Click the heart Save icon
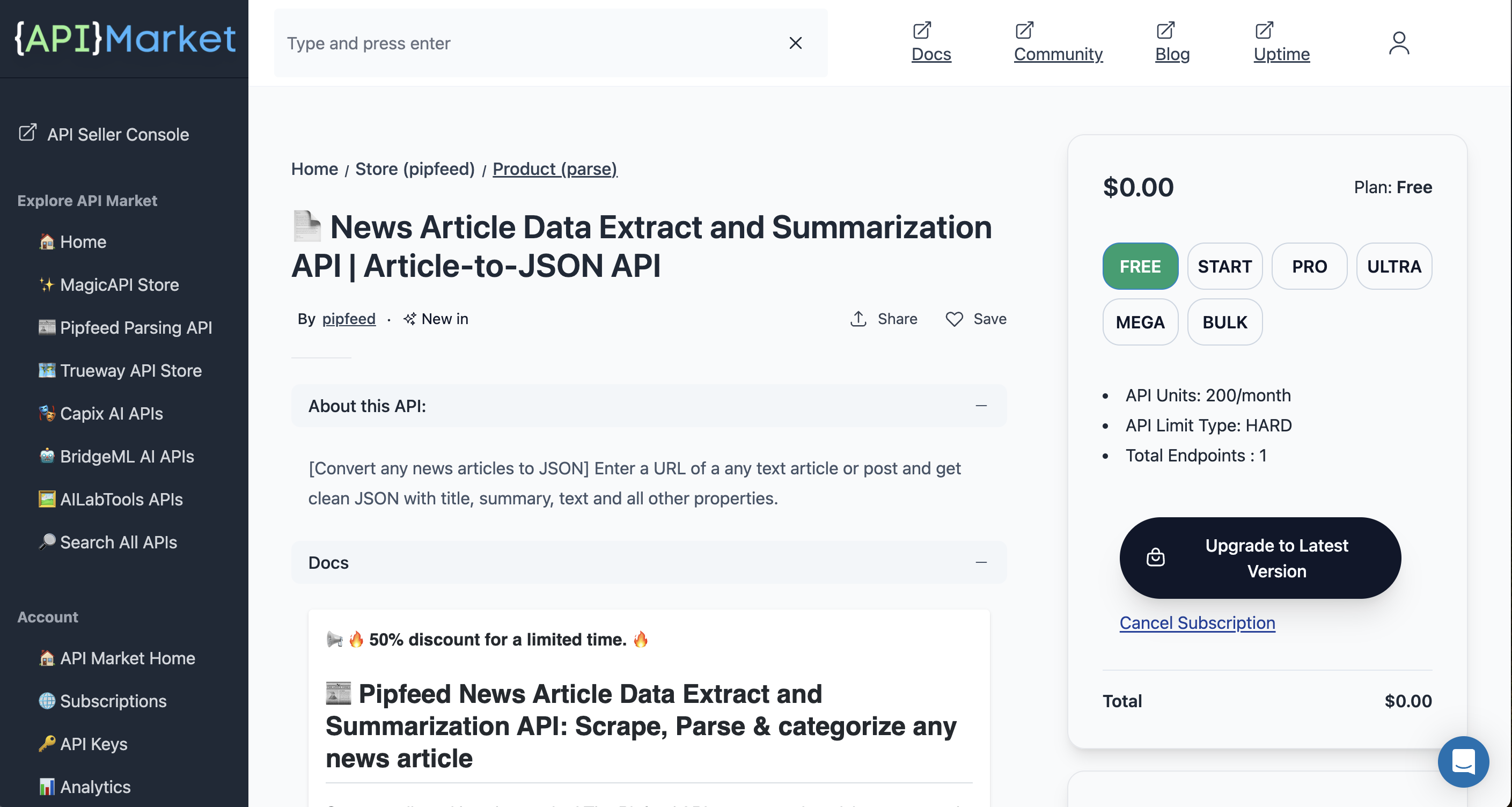The width and height of the screenshot is (1512, 807). point(954,319)
